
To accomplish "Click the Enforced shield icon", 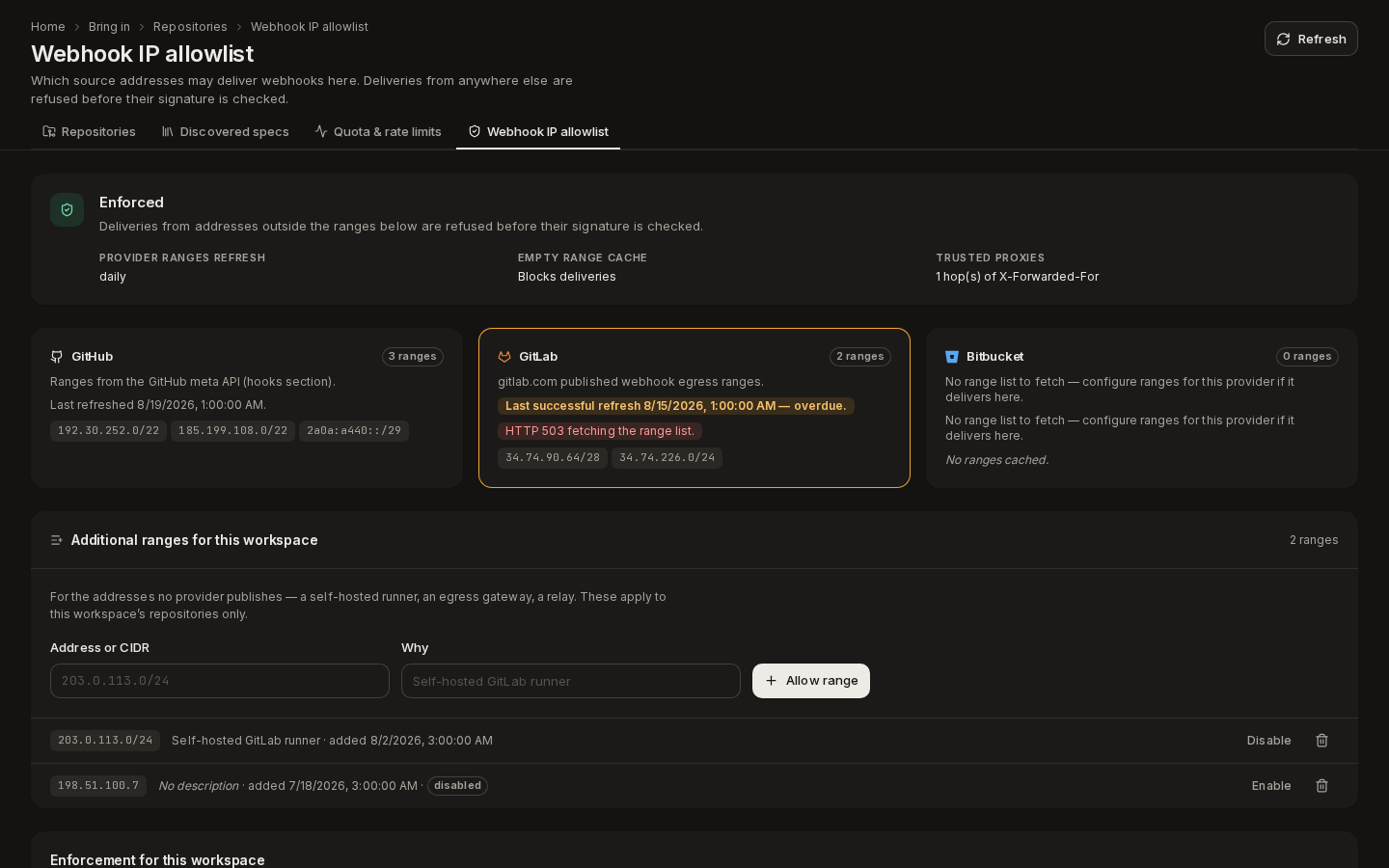I will point(67,209).
